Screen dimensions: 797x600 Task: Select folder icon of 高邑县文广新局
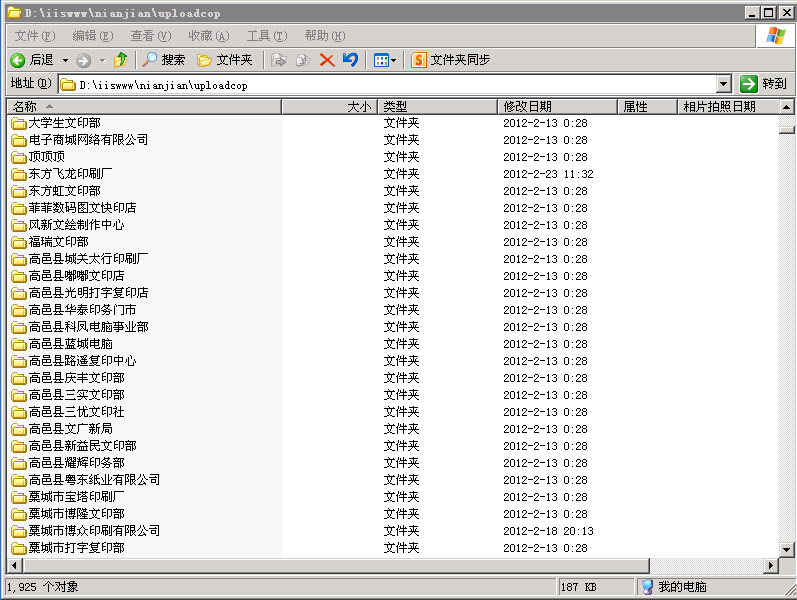pos(19,430)
